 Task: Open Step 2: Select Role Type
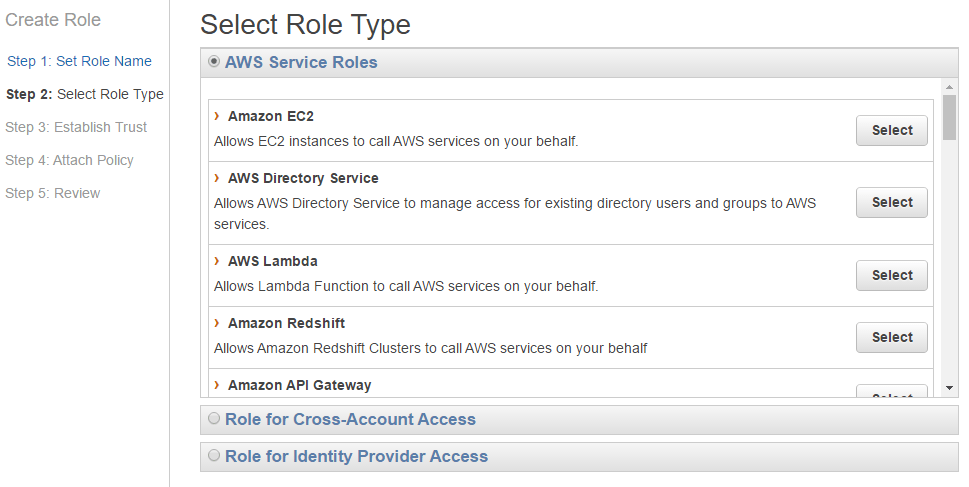[84, 94]
